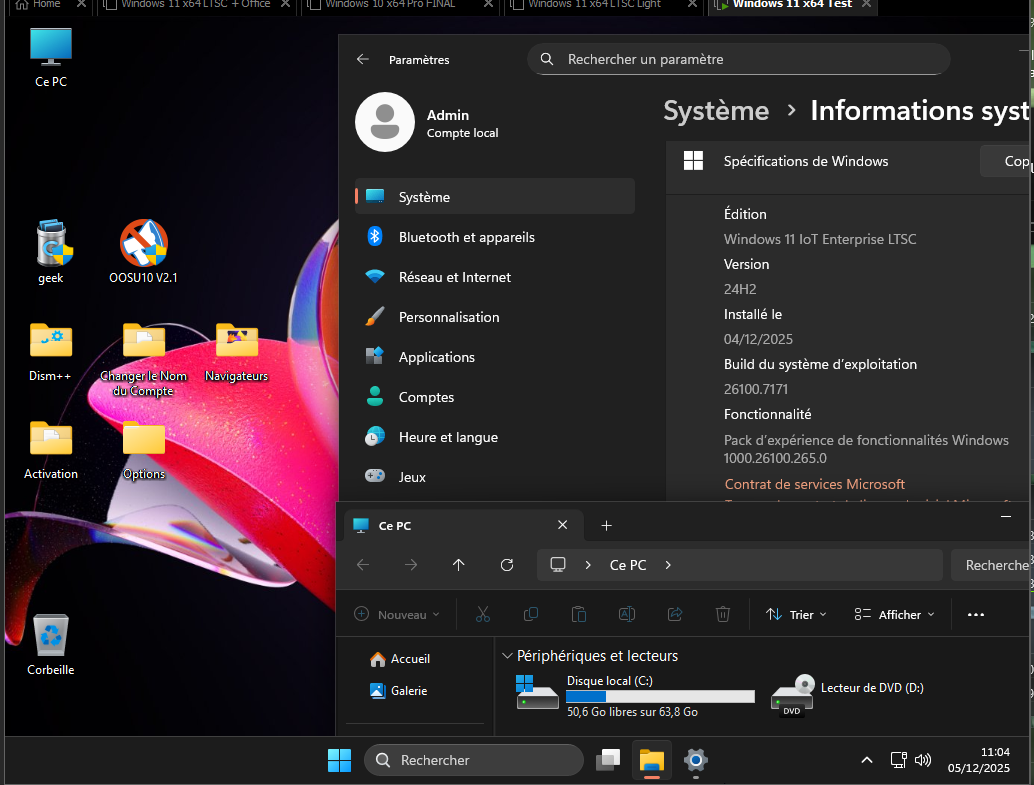Image resolution: width=1034 pixels, height=785 pixels.
Task: Open the Windows Start menu button
Action: 339,760
